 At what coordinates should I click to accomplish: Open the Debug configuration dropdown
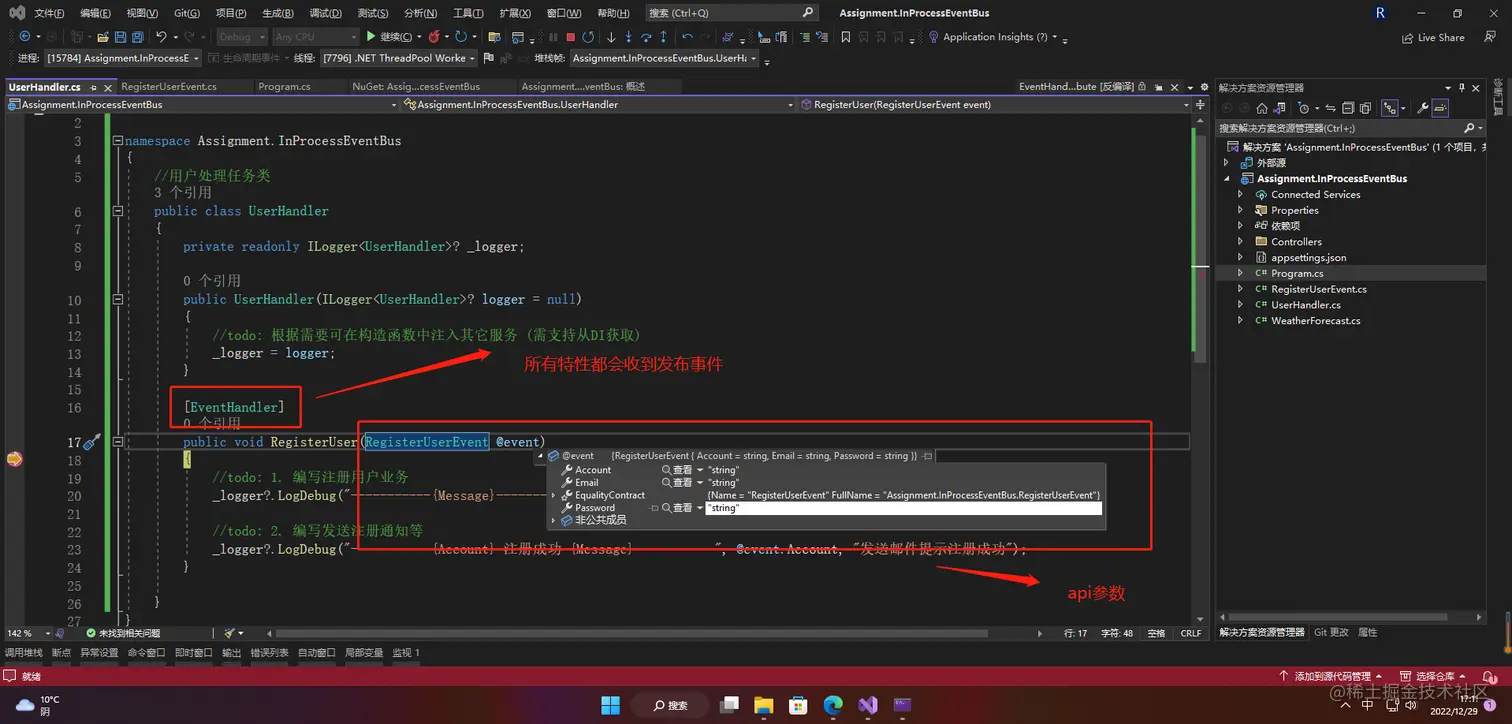tap(240, 37)
